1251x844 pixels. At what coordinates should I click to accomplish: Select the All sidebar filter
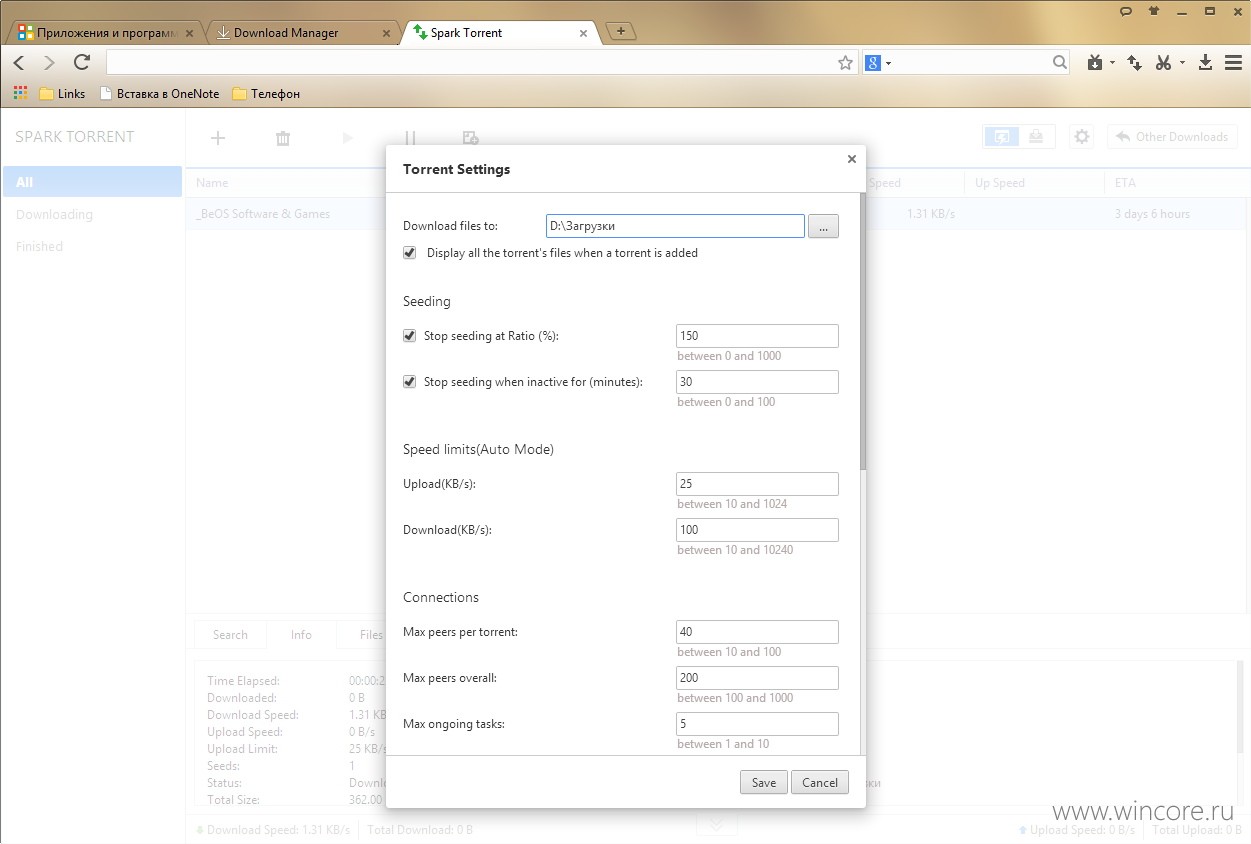coord(92,182)
